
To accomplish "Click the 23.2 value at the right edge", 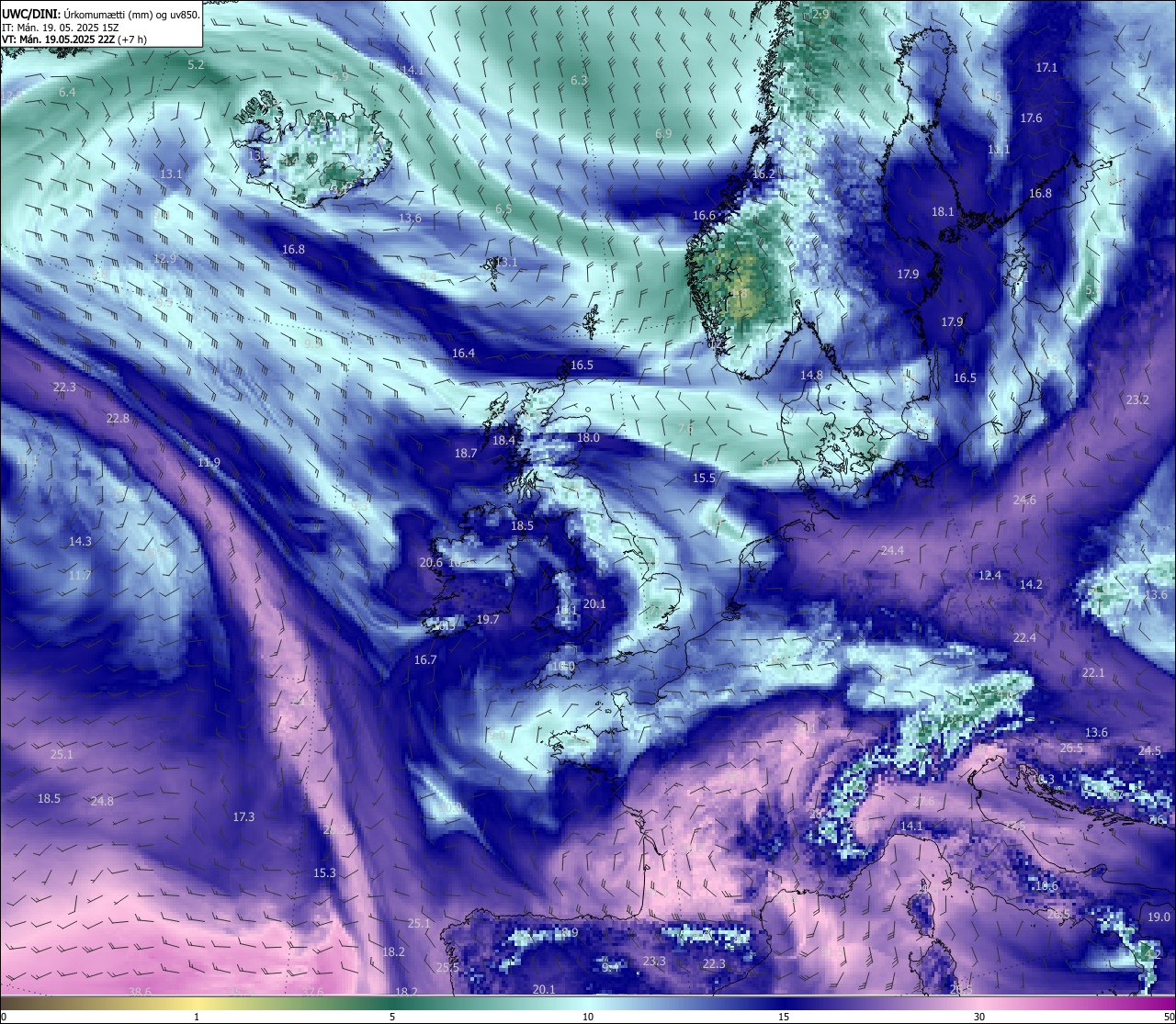I will (x=1137, y=399).
